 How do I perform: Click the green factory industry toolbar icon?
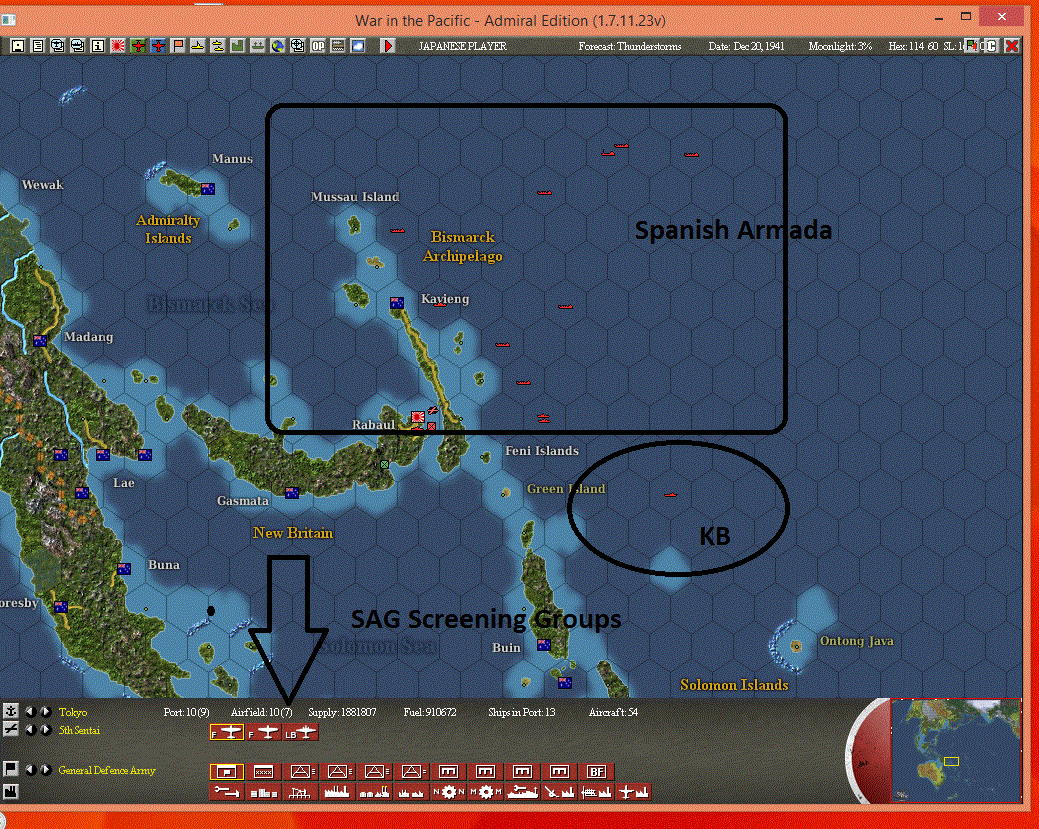(237, 46)
